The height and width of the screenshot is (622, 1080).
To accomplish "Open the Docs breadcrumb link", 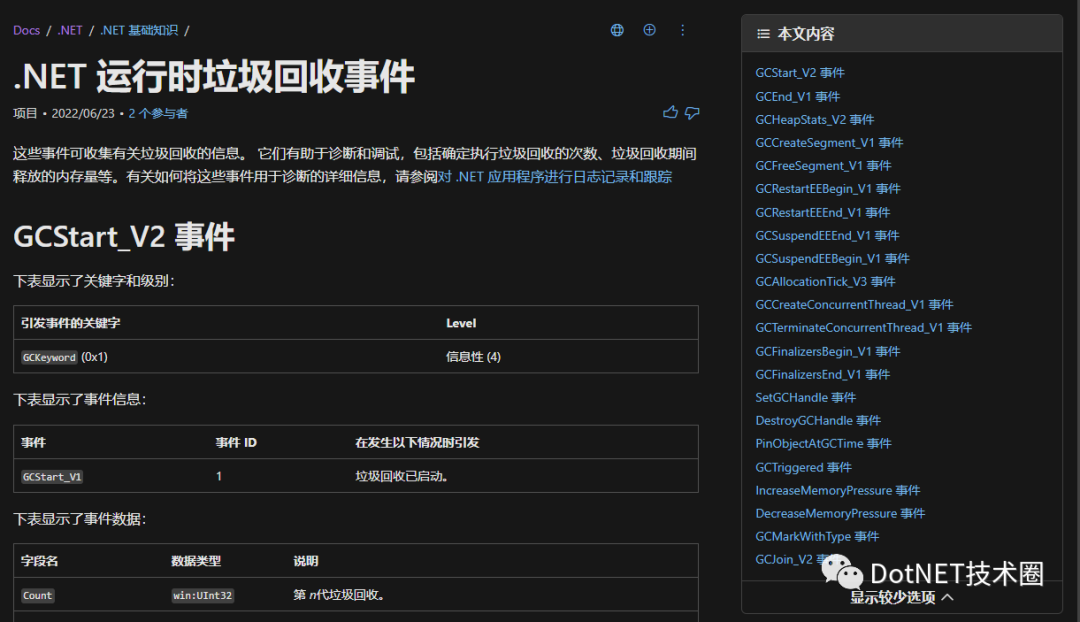I will (x=26, y=30).
